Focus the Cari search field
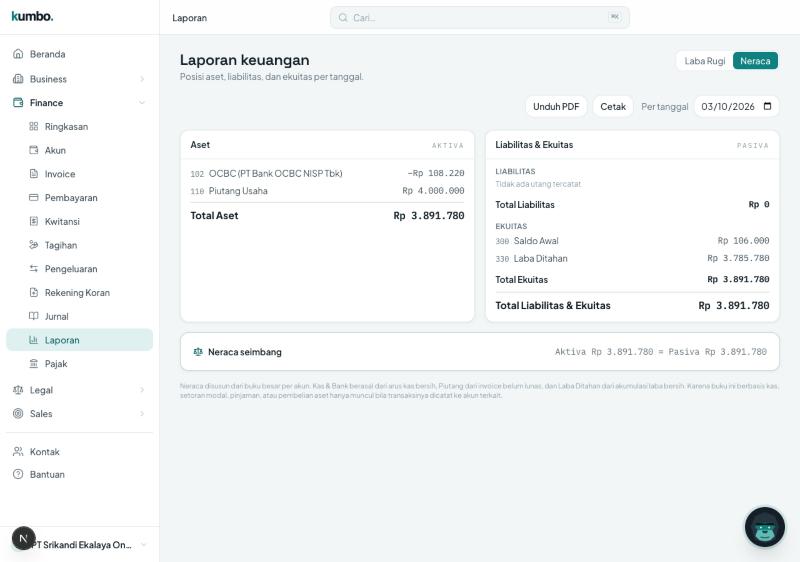Viewport: 800px width, 562px height. (480, 17)
